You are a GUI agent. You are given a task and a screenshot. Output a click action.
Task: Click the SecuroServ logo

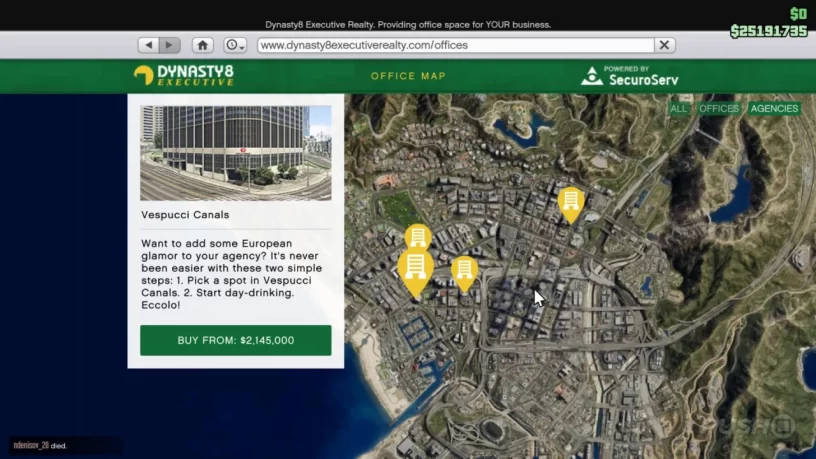pos(630,76)
